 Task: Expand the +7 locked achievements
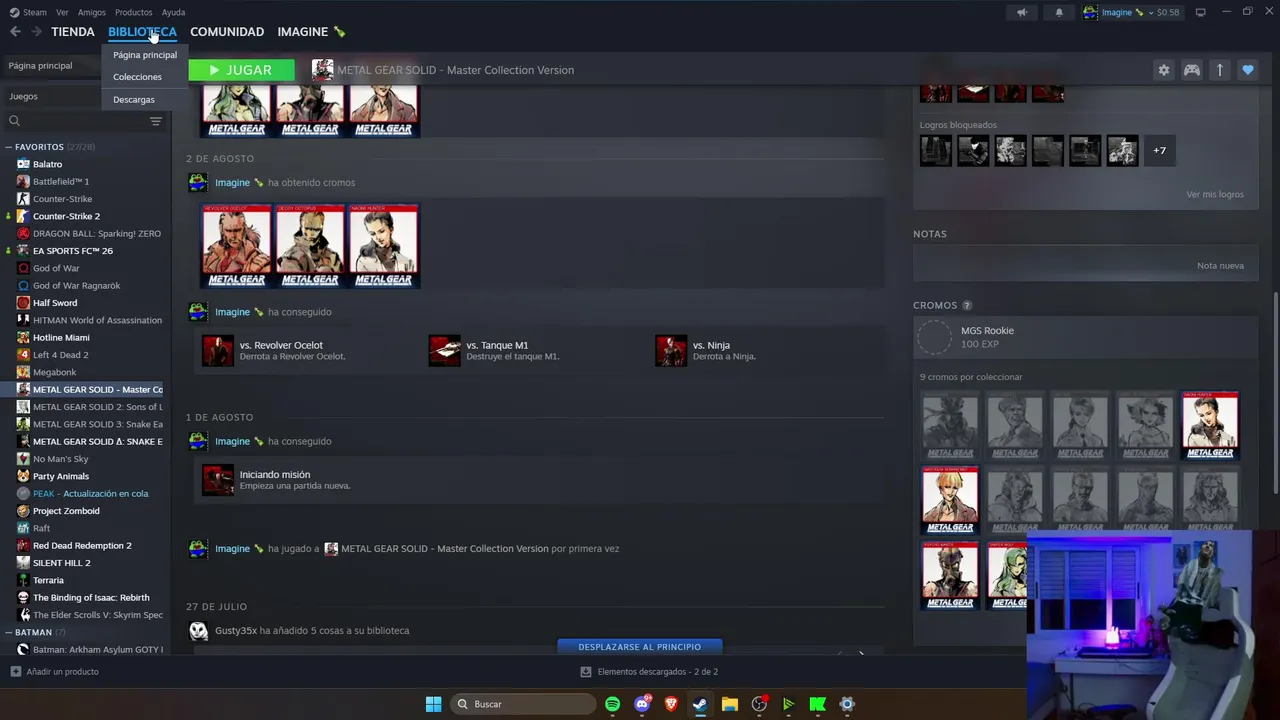tap(1159, 150)
